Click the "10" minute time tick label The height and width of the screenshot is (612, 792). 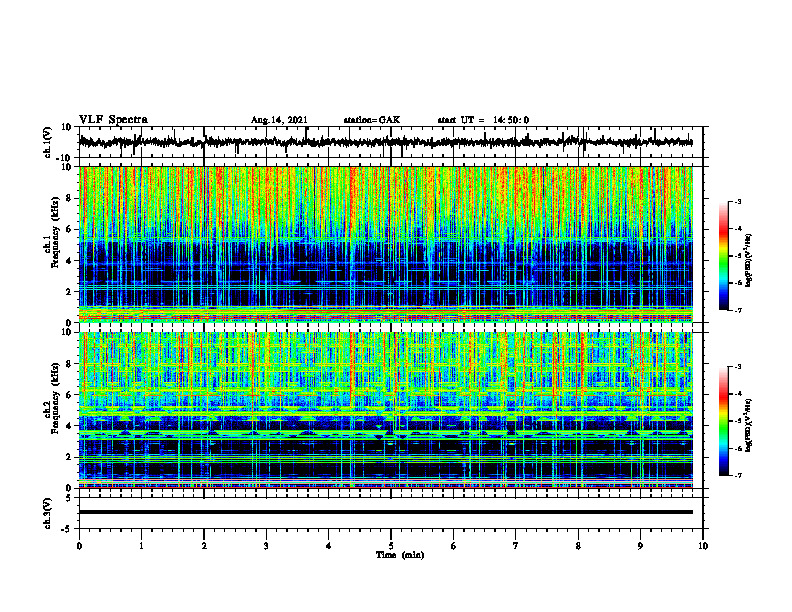pos(703,546)
